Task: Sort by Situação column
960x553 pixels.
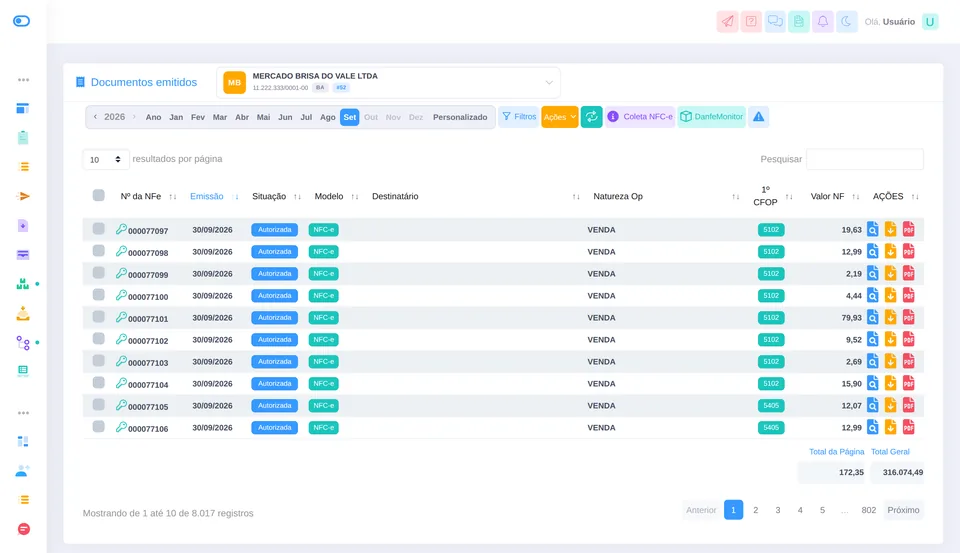Action: pyautogui.click(x=269, y=196)
